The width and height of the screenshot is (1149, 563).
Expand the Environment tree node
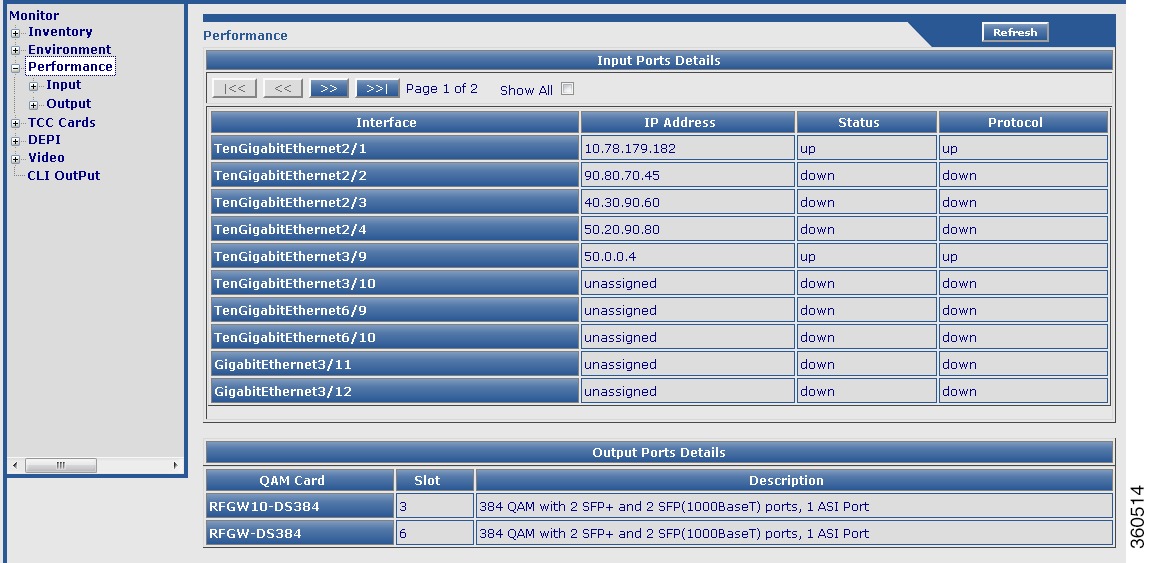[15, 51]
